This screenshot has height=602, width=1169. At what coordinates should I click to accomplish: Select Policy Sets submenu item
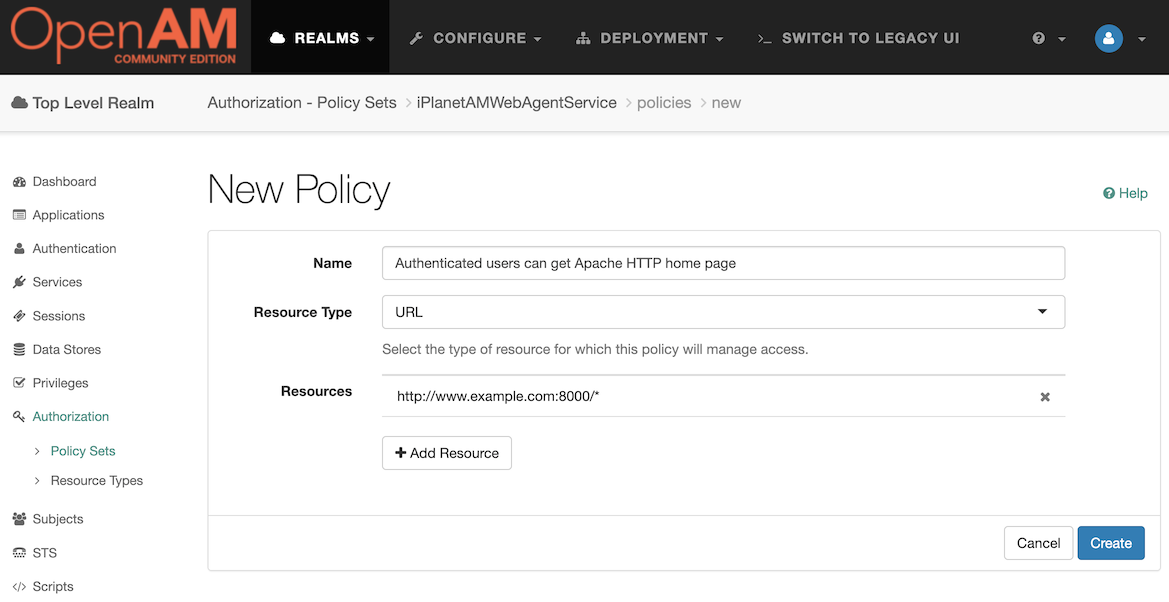(x=83, y=451)
